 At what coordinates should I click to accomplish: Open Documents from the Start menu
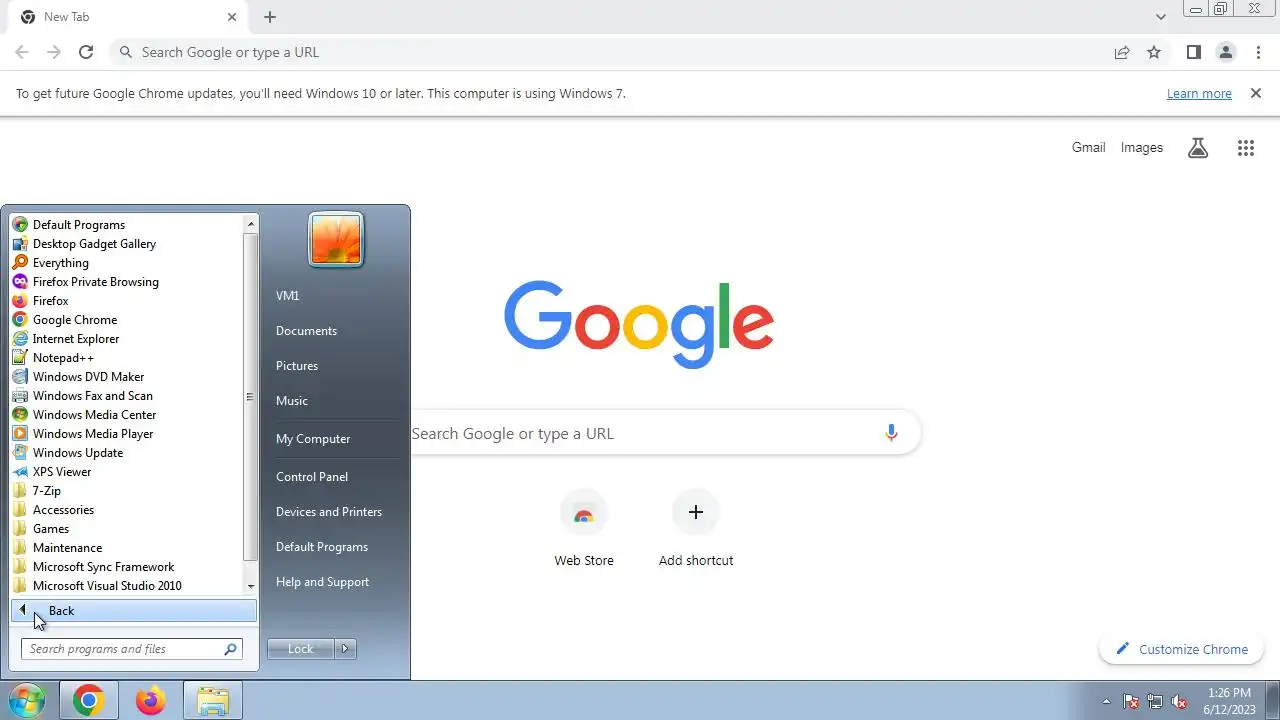[x=306, y=331]
